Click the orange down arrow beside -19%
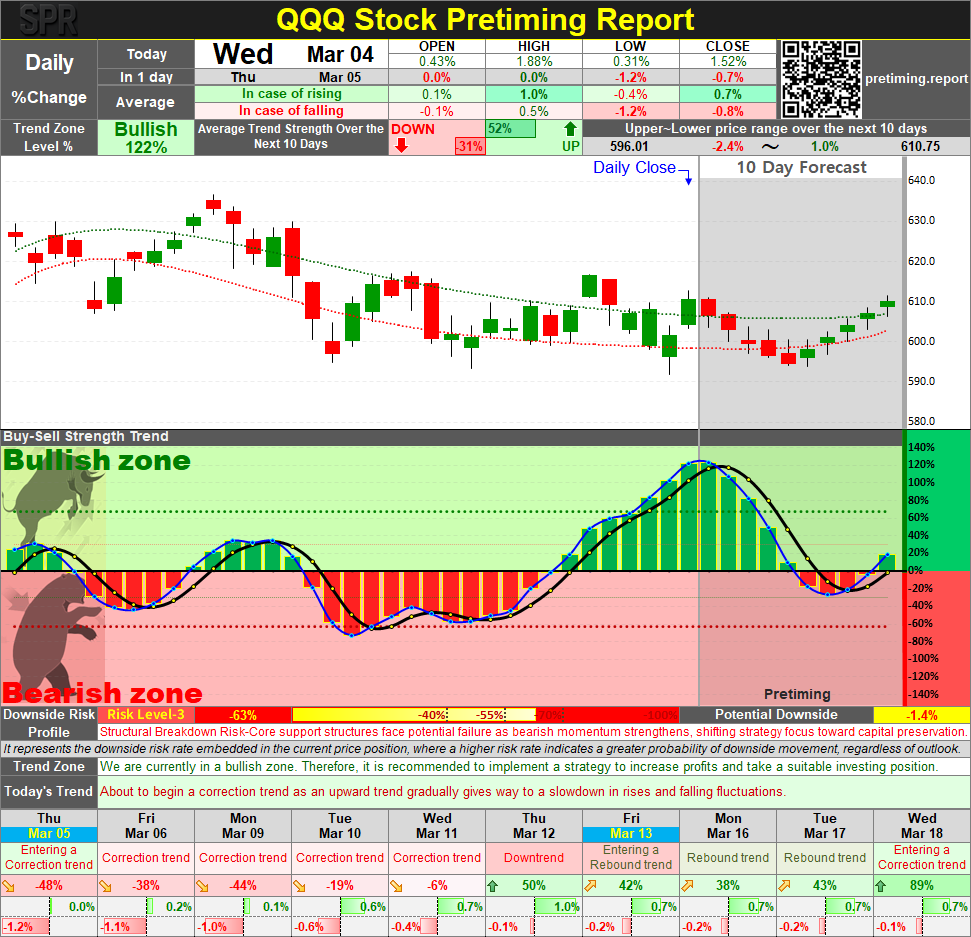This screenshot has width=971, height=937. 300,886
